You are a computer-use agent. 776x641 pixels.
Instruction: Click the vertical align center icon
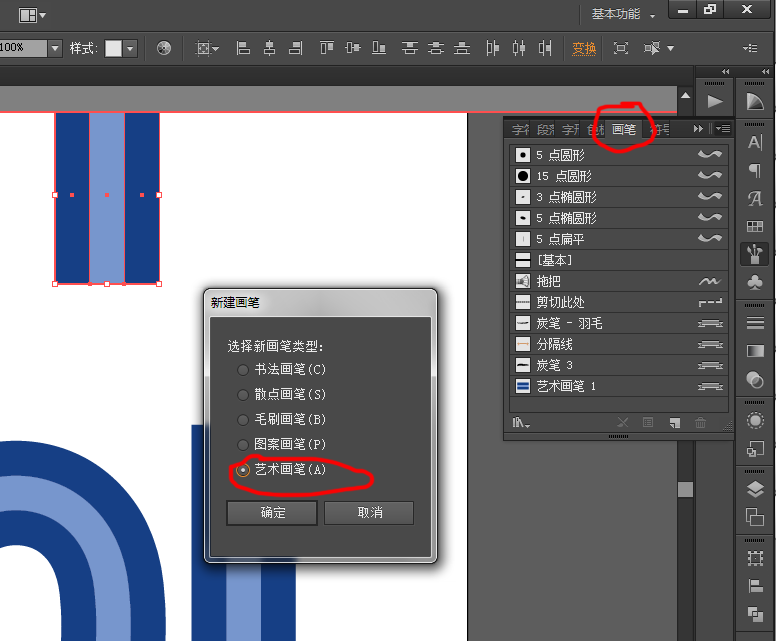(x=353, y=48)
